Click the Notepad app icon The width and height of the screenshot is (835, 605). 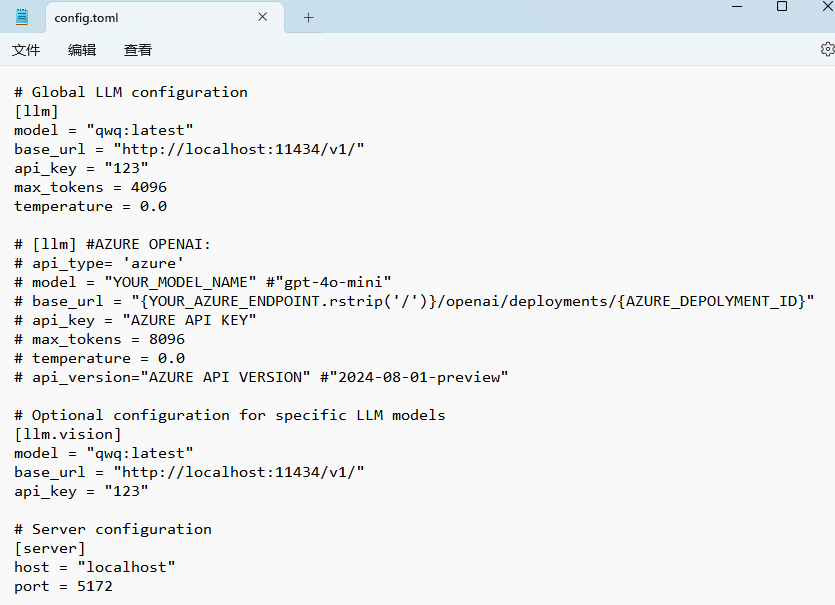(22, 17)
